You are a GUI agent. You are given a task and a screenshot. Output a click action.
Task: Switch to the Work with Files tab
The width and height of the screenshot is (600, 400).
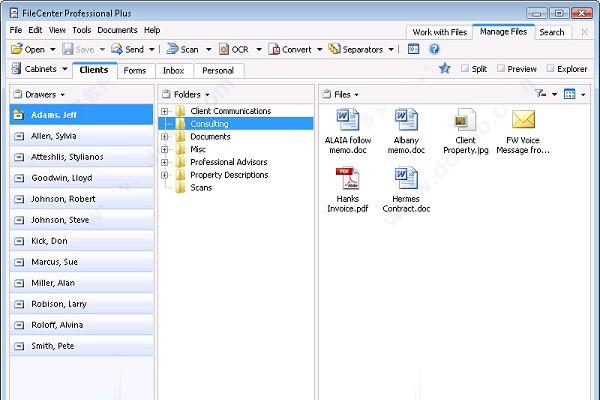pyautogui.click(x=440, y=32)
